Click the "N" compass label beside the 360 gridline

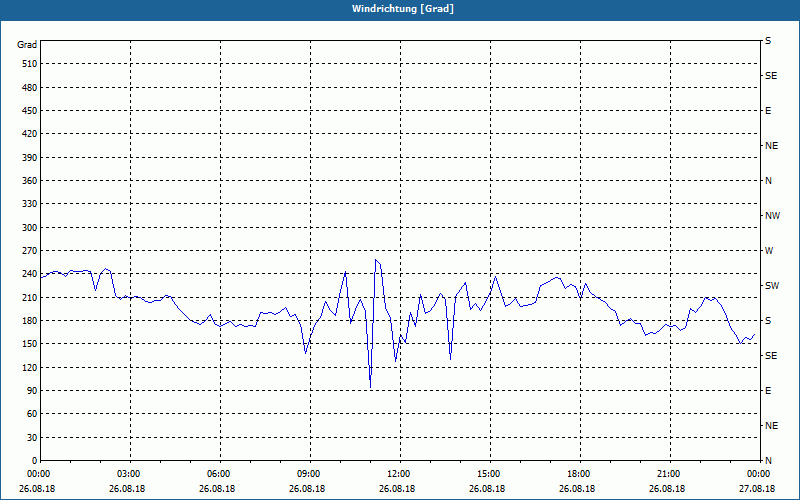[768, 181]
